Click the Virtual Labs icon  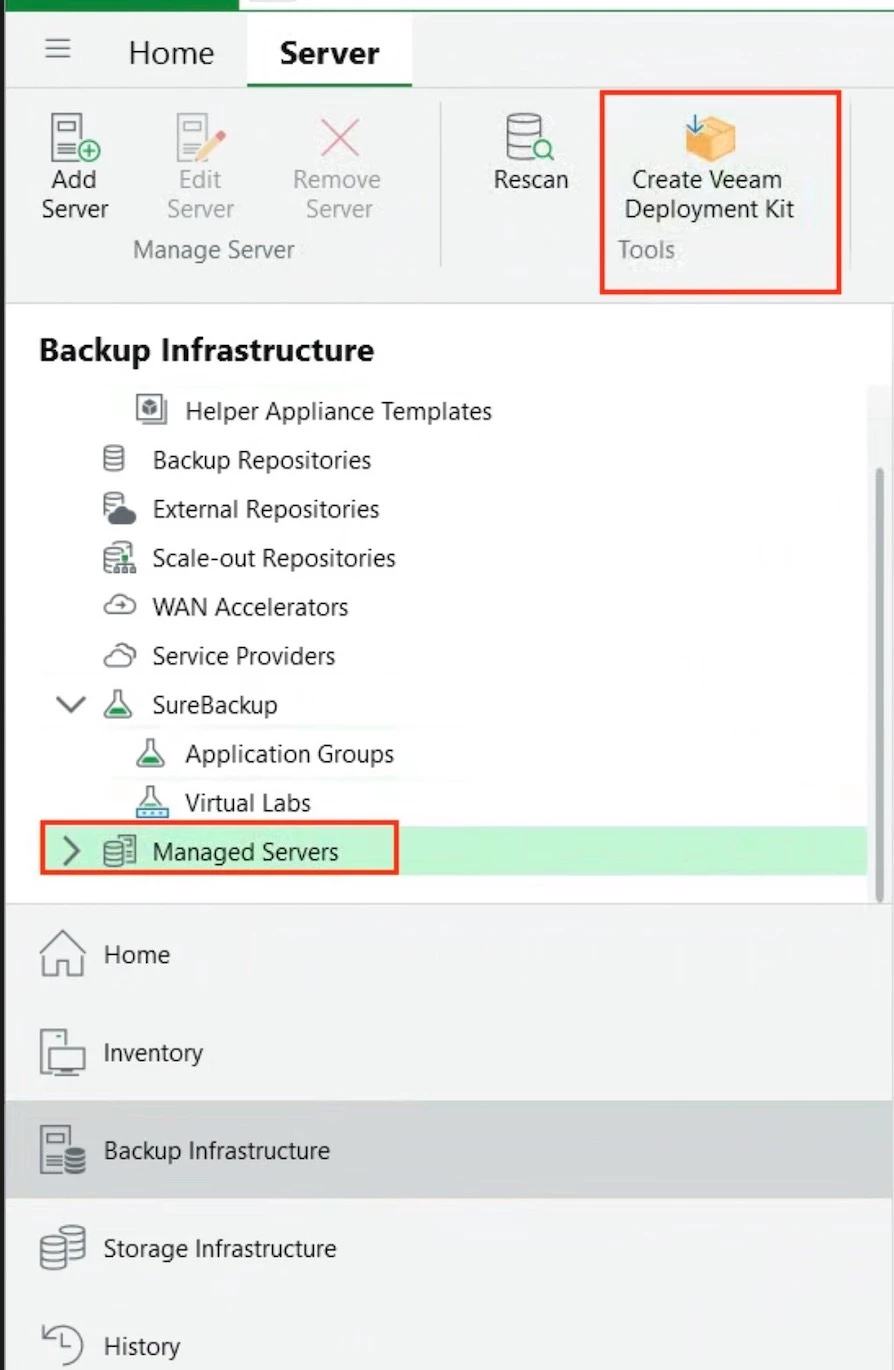[150, 802]
